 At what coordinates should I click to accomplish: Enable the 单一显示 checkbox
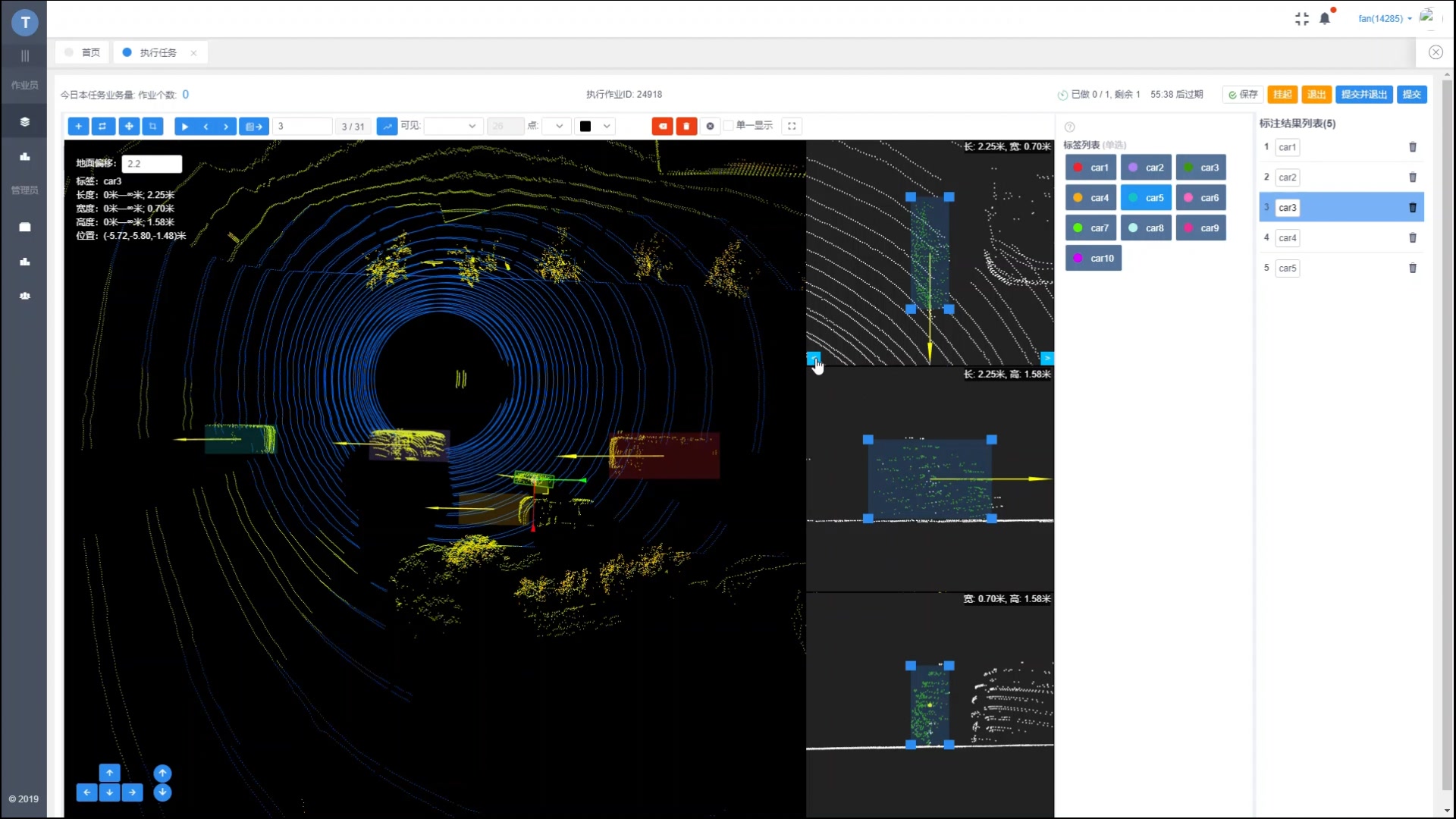[x=729, y=126]
